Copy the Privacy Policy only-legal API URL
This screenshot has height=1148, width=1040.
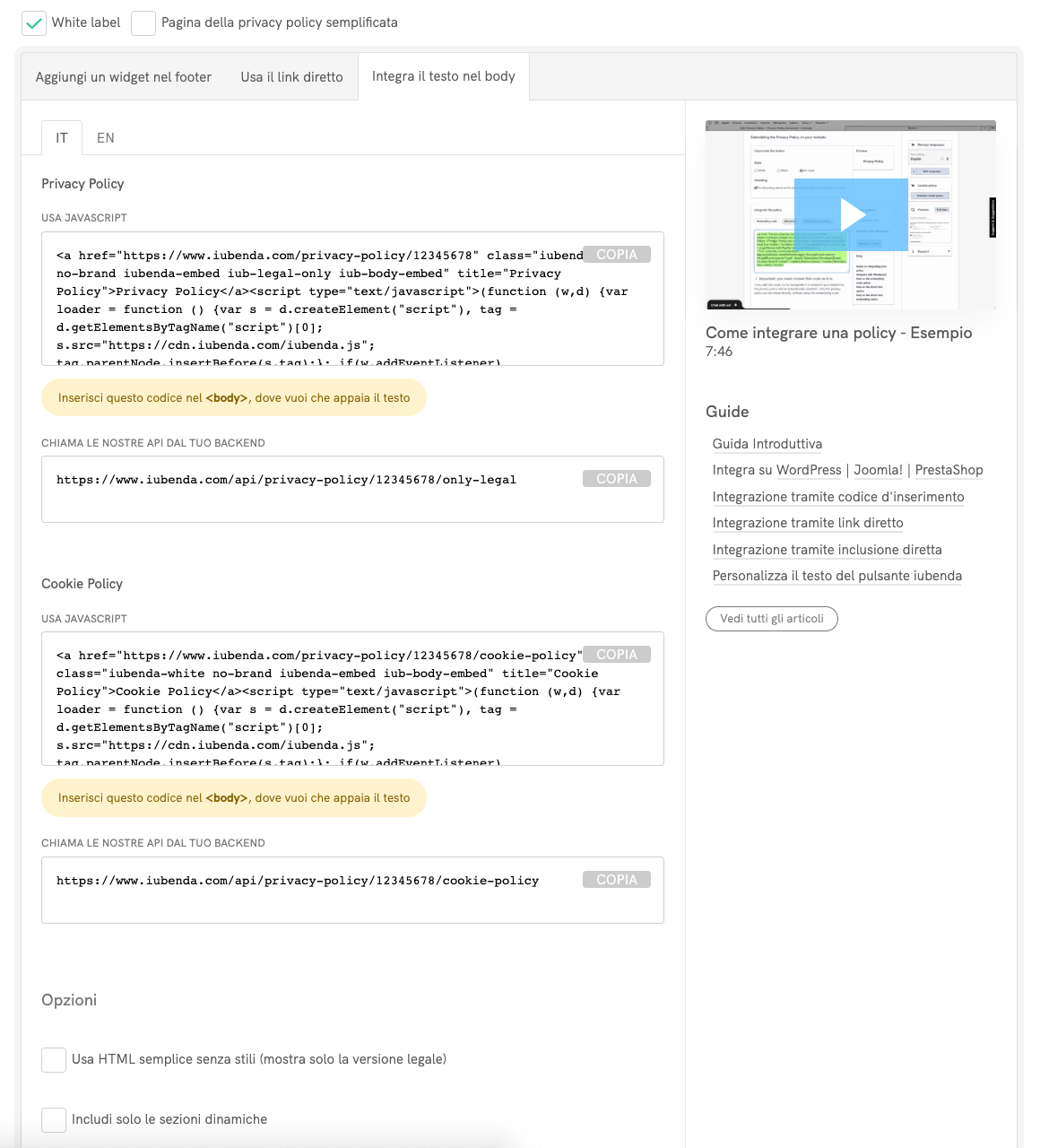click(x=617, y=479)
